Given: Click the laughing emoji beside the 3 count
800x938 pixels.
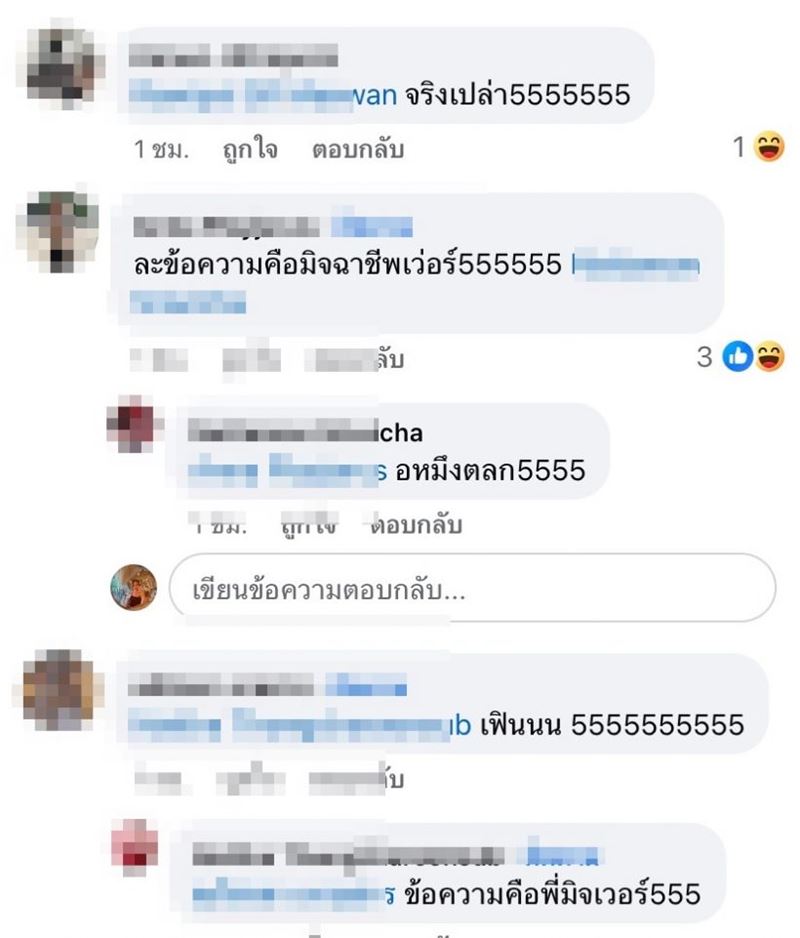Looking at the screenshot, I should (769, 357).
